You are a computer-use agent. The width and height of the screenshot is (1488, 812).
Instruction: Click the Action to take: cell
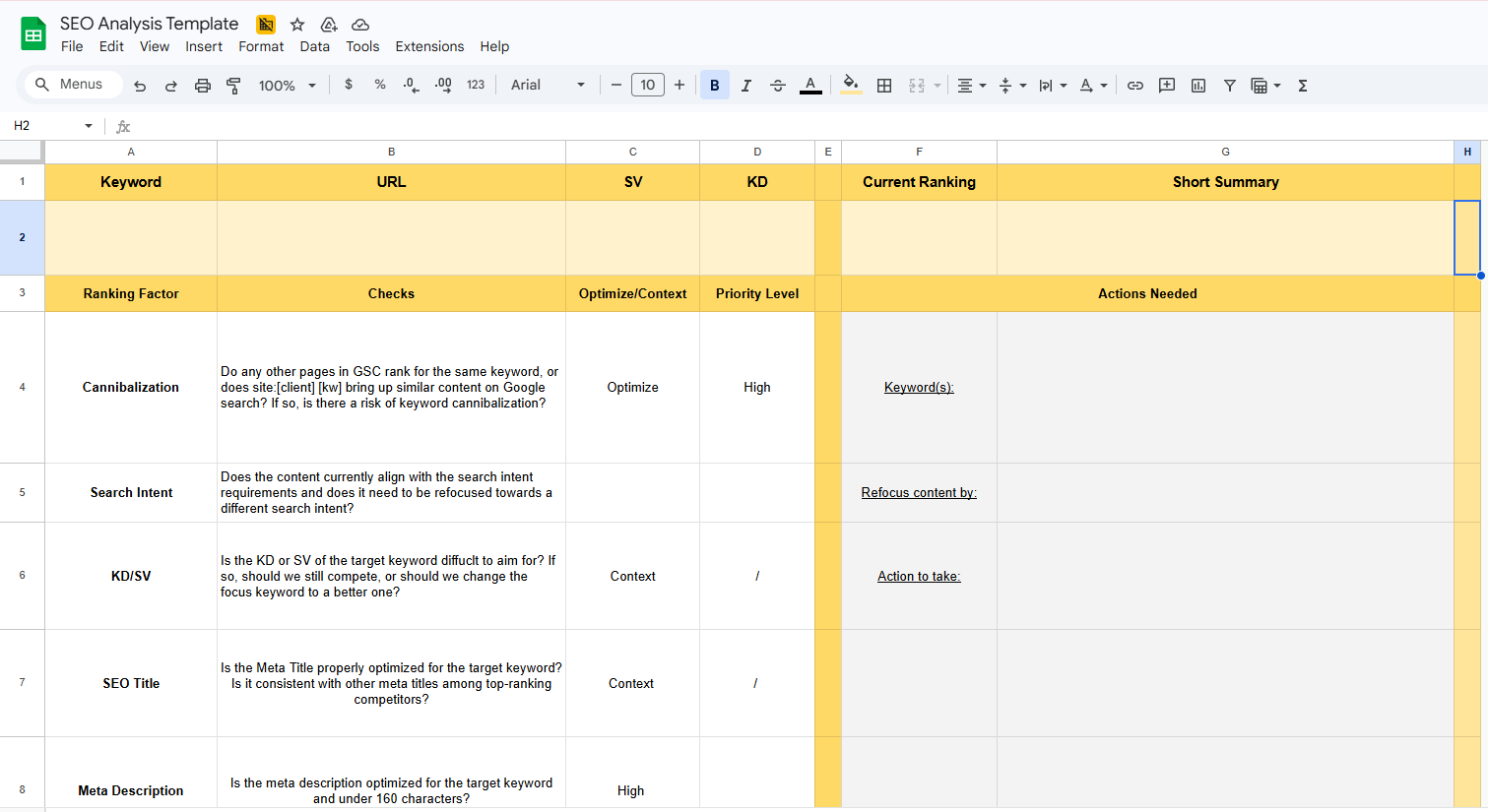(919, 576)
